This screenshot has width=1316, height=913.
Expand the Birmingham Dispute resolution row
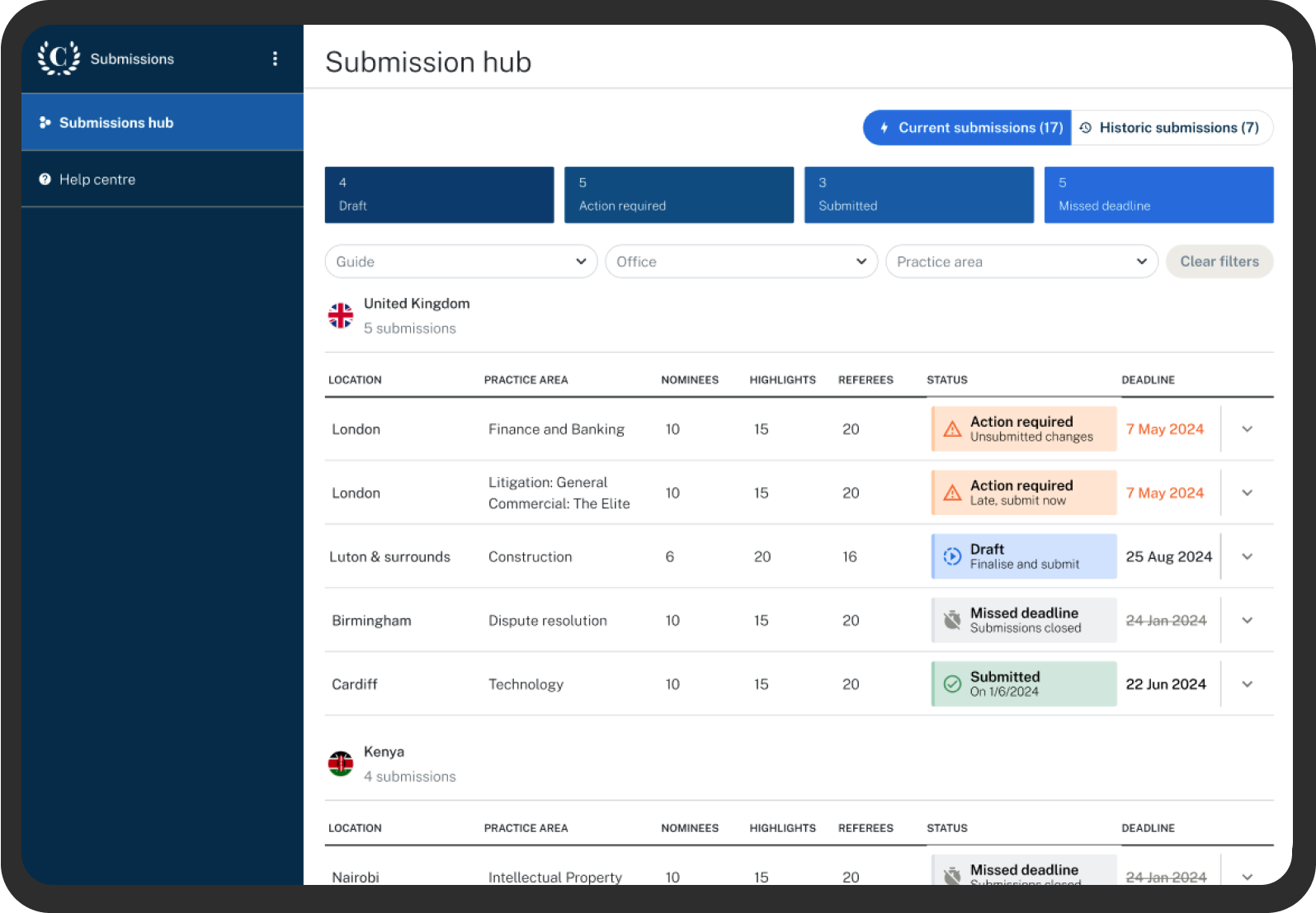coord(1248,620)
